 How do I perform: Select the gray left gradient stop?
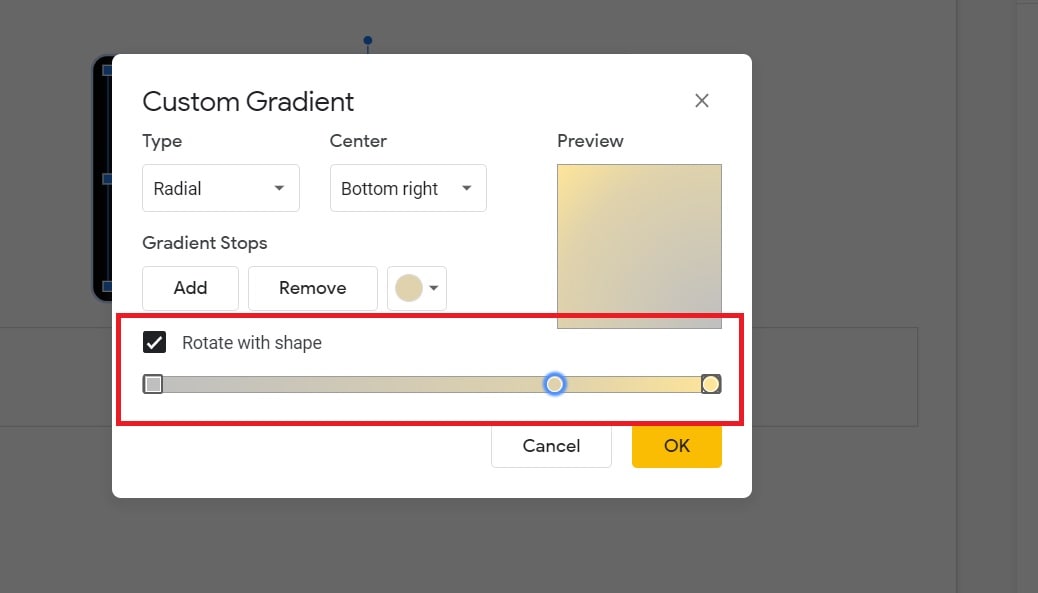point(153,384)
